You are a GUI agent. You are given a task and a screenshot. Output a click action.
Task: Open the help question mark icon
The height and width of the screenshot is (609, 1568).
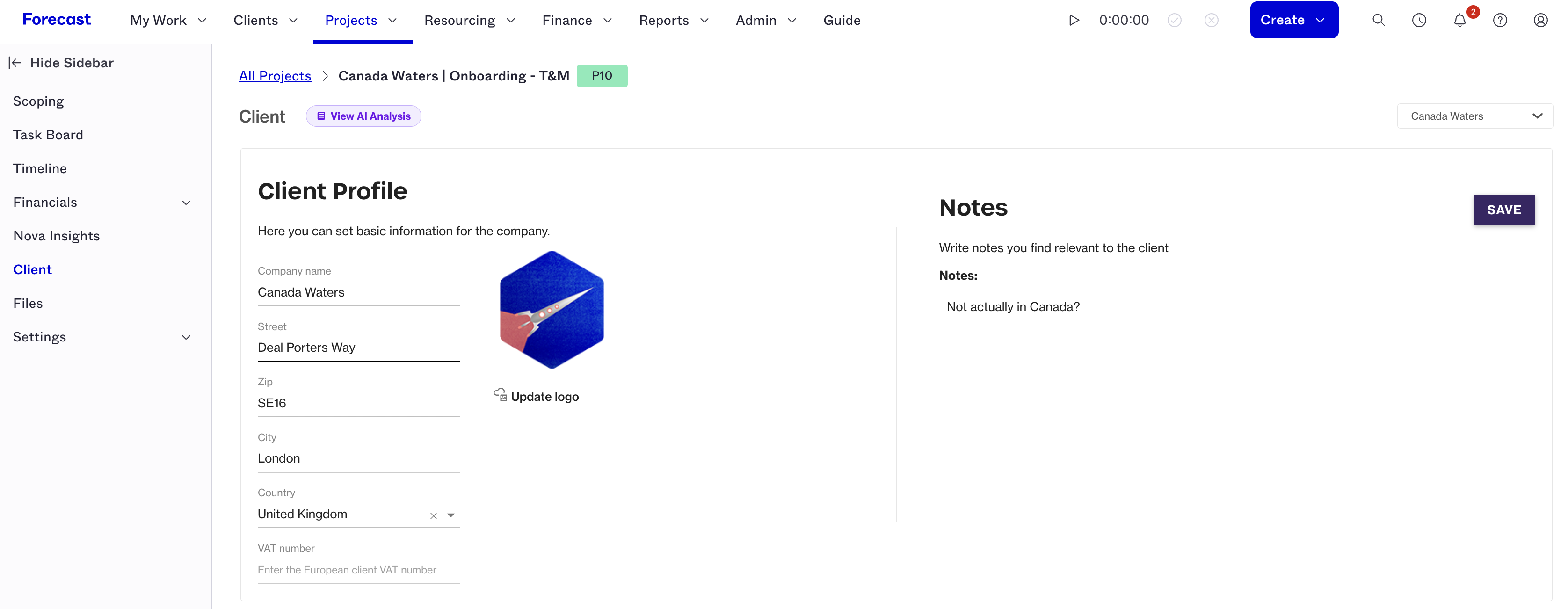click(x=1500, y=20)
